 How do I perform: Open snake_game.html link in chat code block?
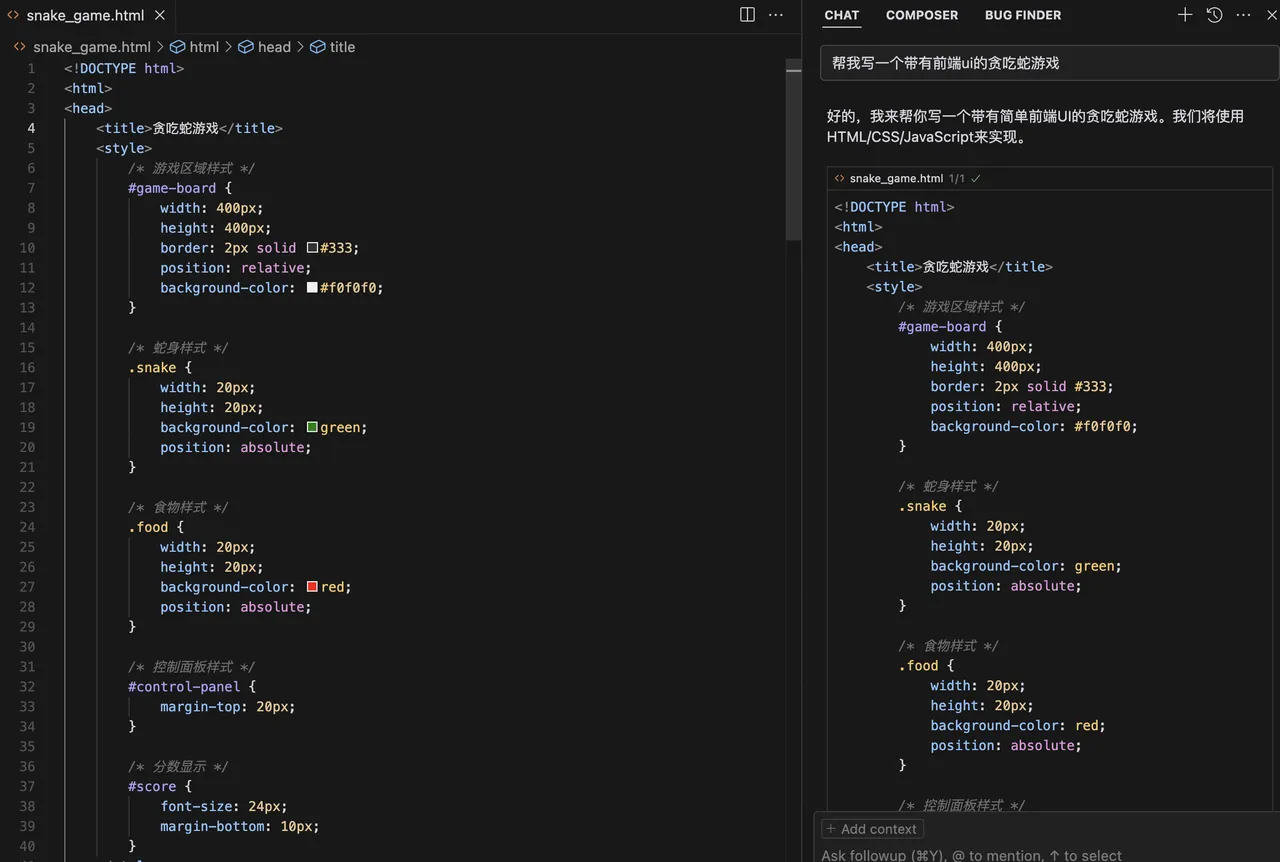(x=896, y=178)
